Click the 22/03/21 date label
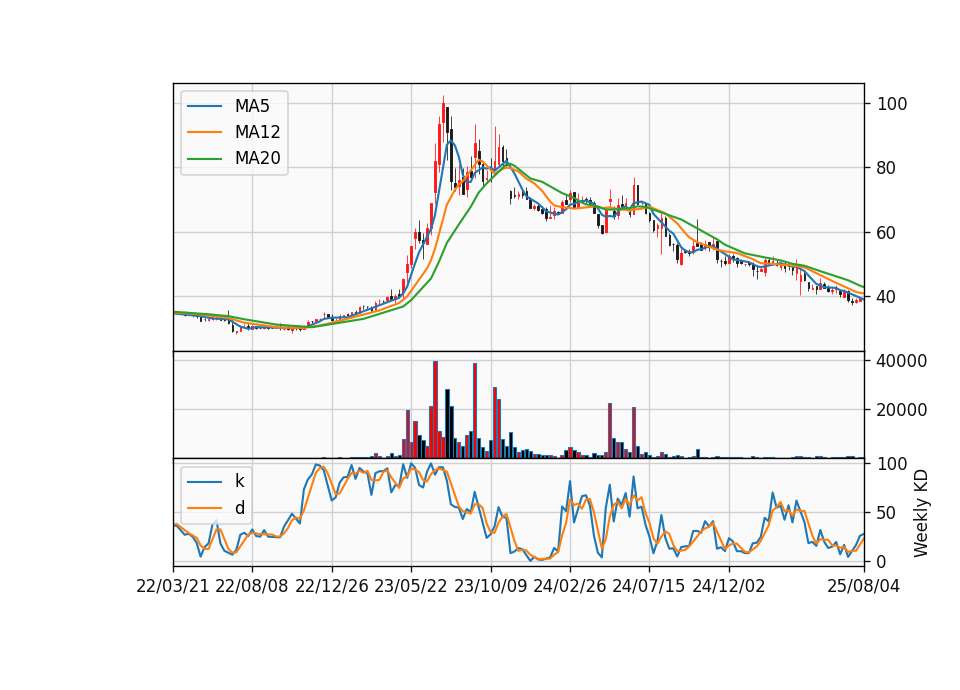This screenshot has width=960, height=690. [x=173, y=586]
